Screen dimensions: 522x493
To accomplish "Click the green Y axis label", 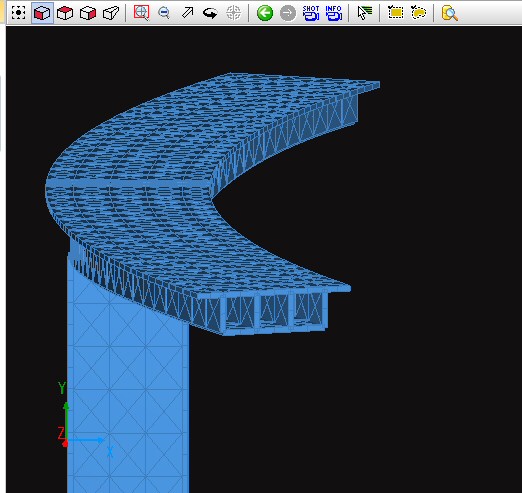I will click(62, 388).
